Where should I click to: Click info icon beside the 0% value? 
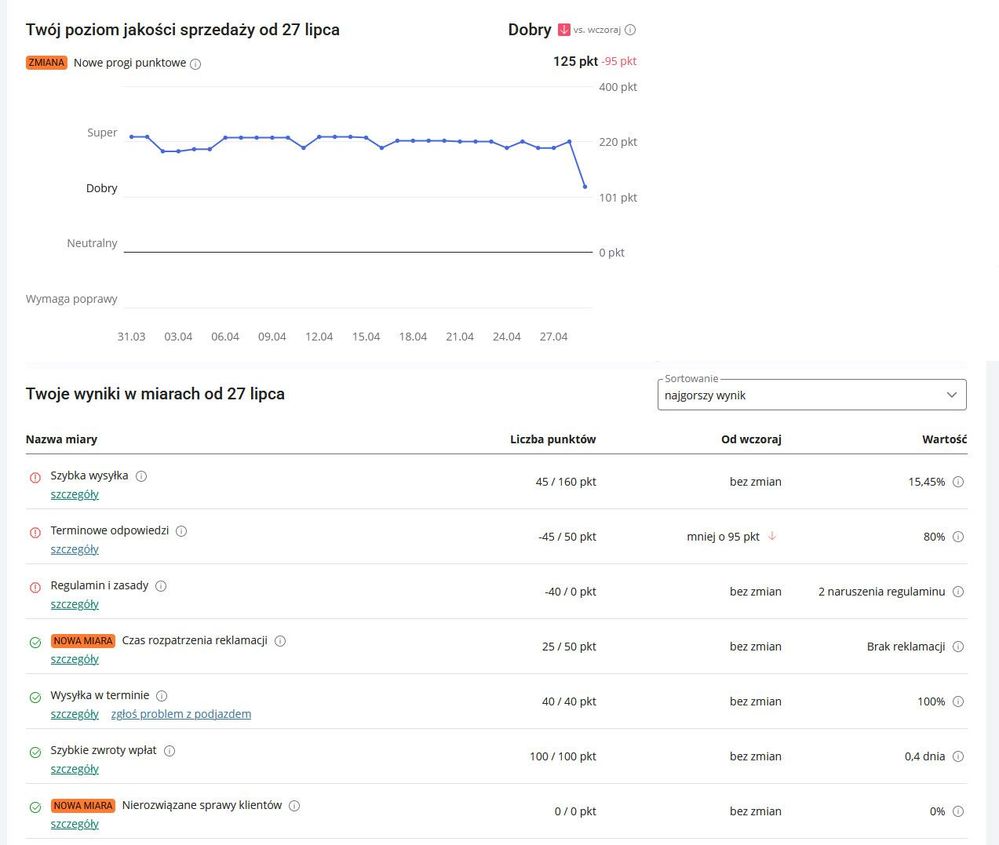tap(958, 811)
